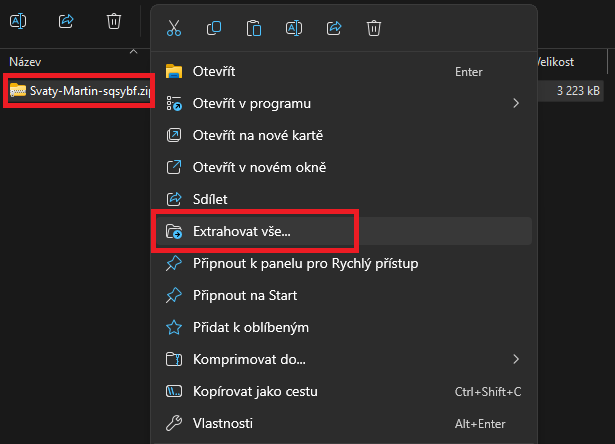The width and height of the screenshot is (615, 444).
Task: Click the Copy icon in context menu
Action: [214, 28]
